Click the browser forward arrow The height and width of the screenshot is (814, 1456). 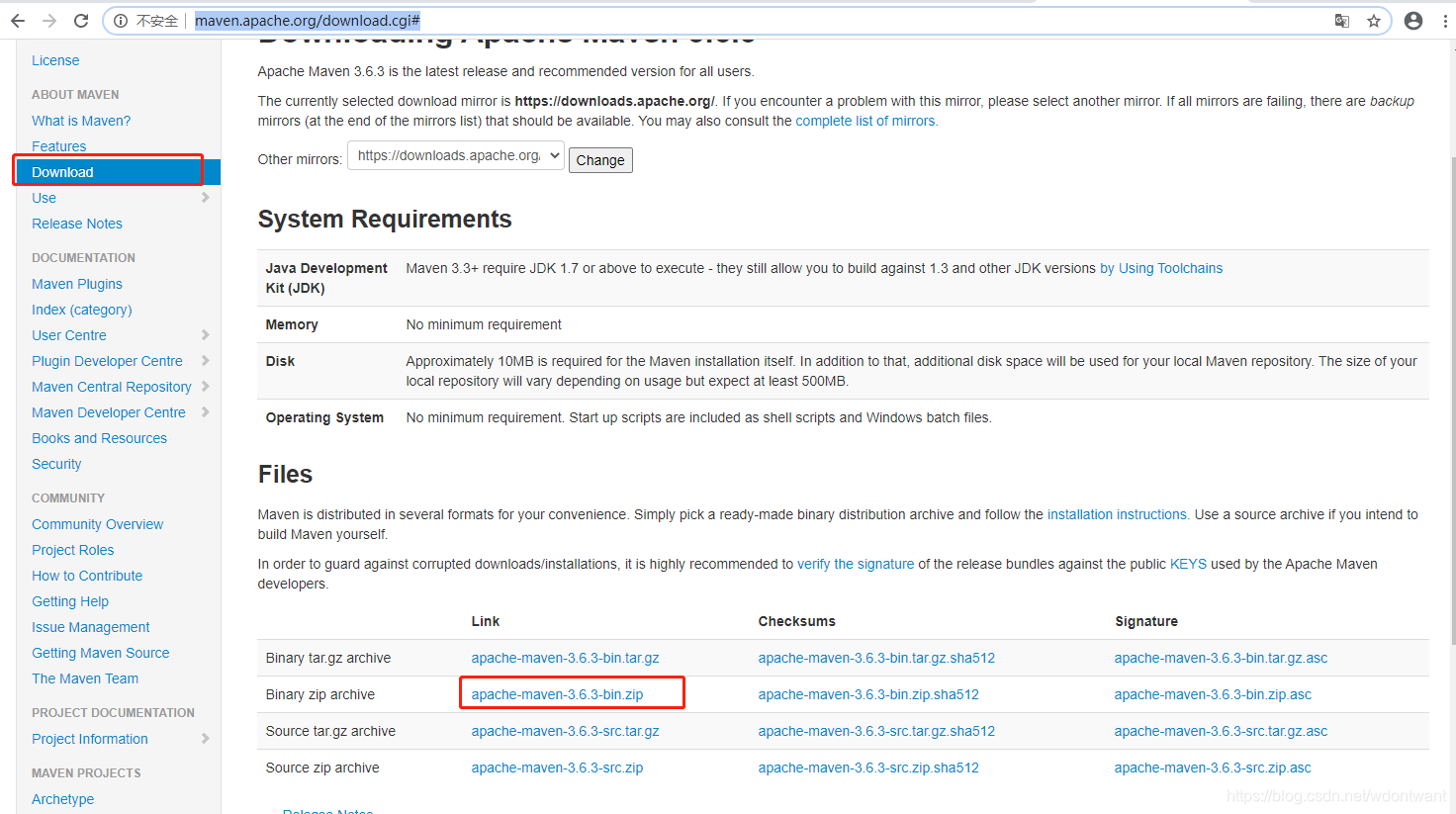pyautogui.click(x=49, y=21)
